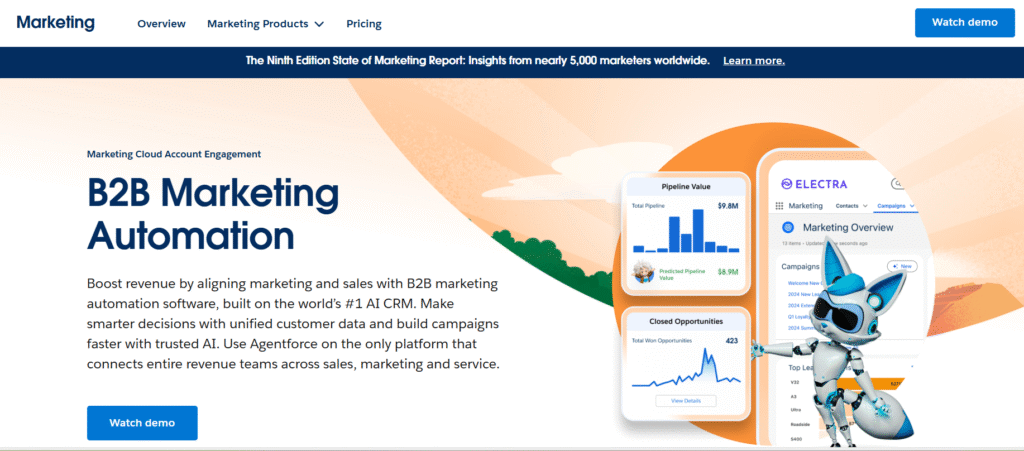
Task: Select the $9.8M total pipeline value
Action: click(728, 206)
